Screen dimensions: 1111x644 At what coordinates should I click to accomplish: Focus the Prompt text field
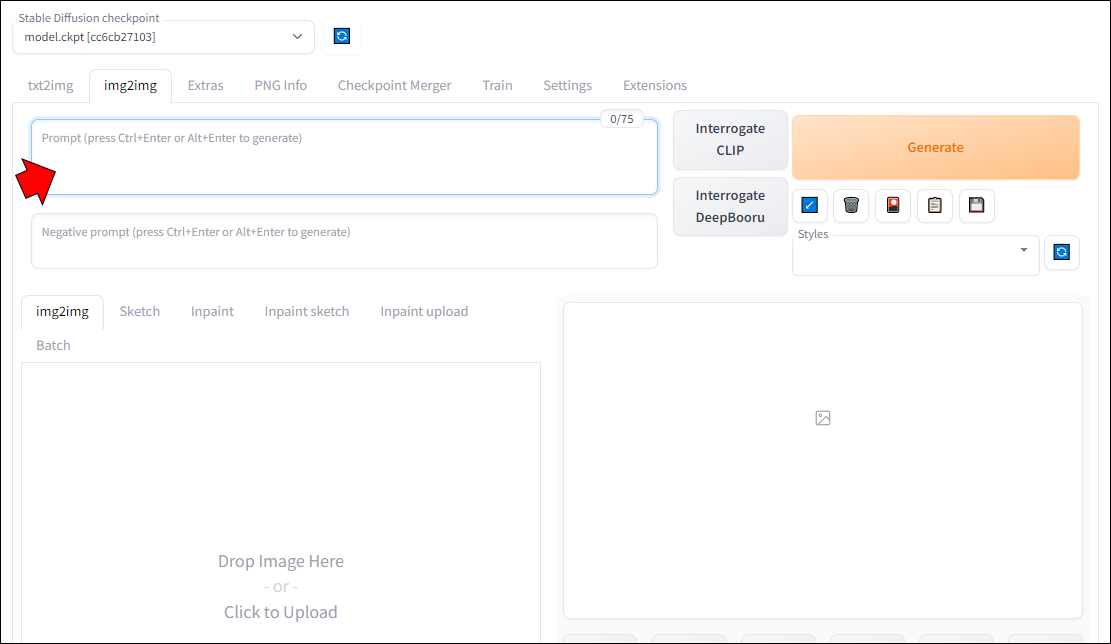[344, 157]
